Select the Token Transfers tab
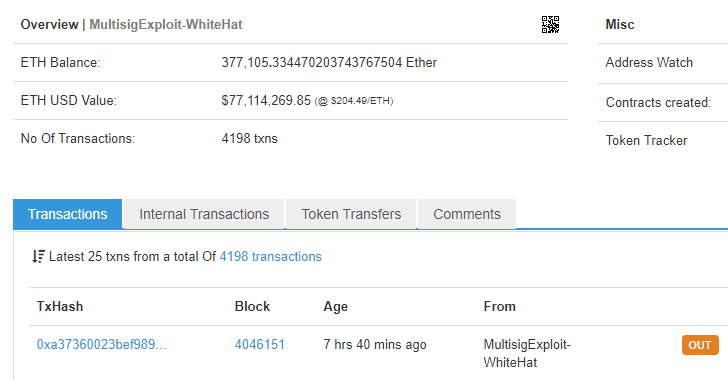The width and height of the screenshot is (728, 380). (351, 214)
